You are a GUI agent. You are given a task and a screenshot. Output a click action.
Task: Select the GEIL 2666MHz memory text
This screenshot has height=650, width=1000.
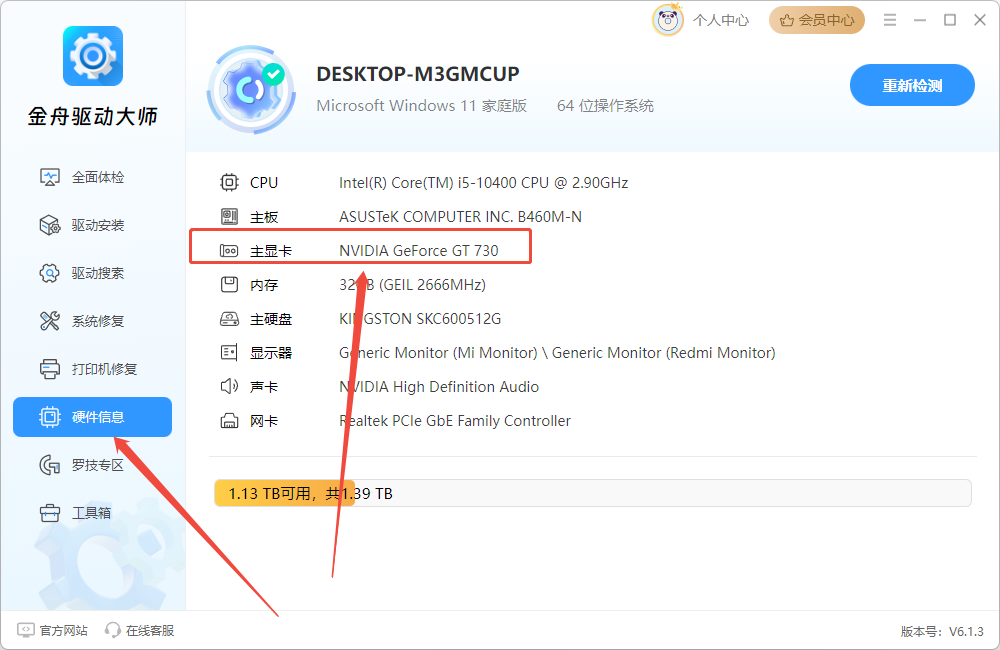(412, 284)
